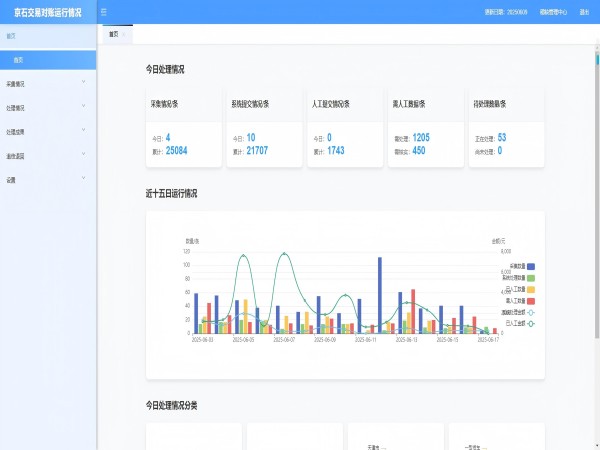This screenshot has height=450, width=600.
Task: Toggle the blue 采集数量 legend series
Action: (530, 266)
